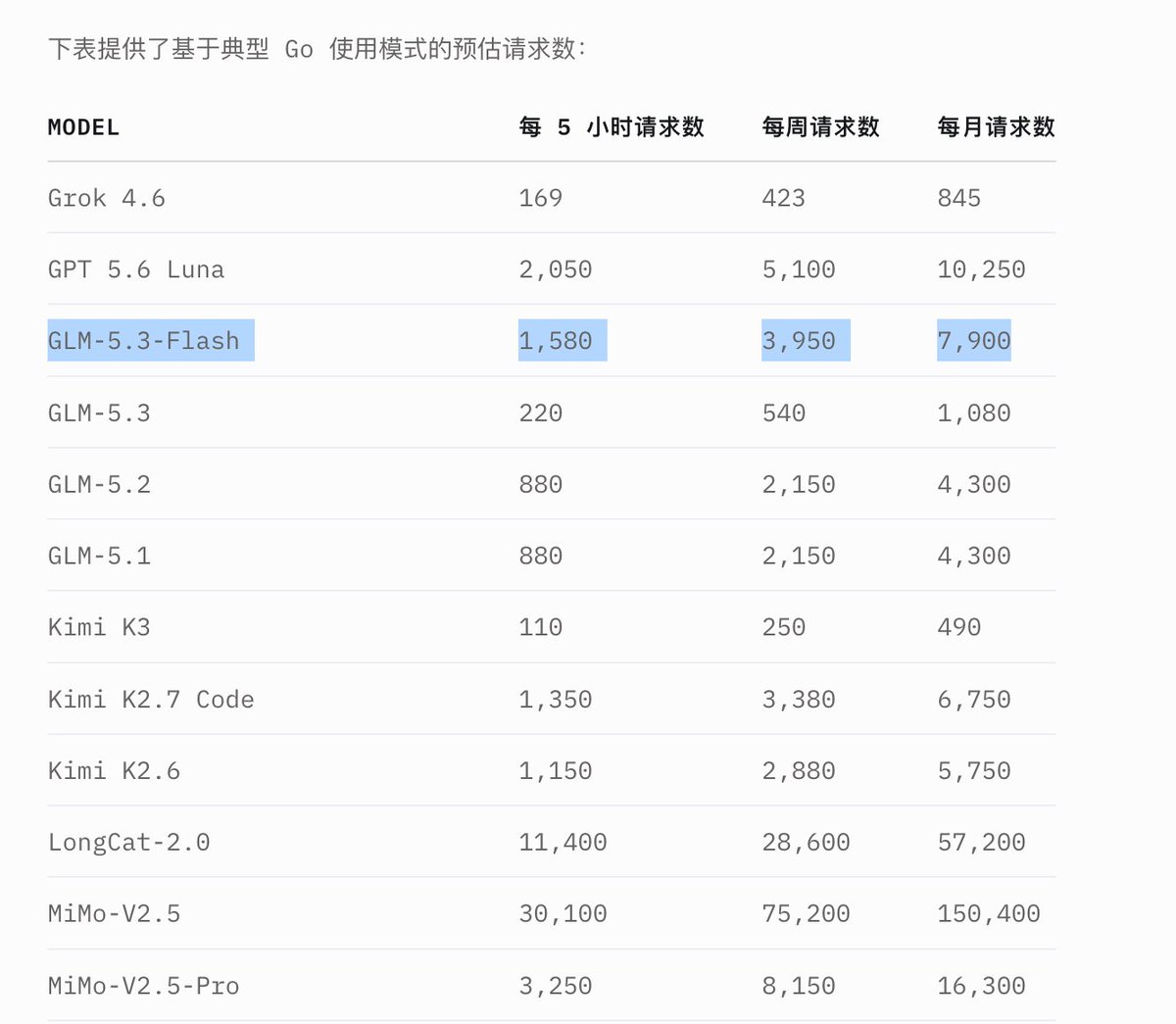Click the 每周请求数 column header
The image size is (1176, 1024).
pyautogui.click(x=820, y=127)
